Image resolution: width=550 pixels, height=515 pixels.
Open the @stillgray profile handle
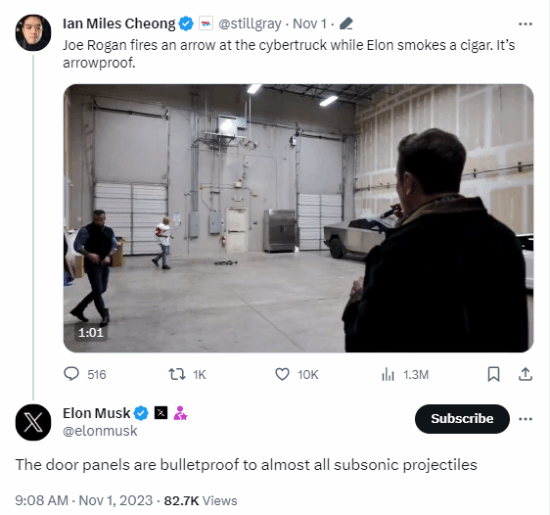coord(250,24)
